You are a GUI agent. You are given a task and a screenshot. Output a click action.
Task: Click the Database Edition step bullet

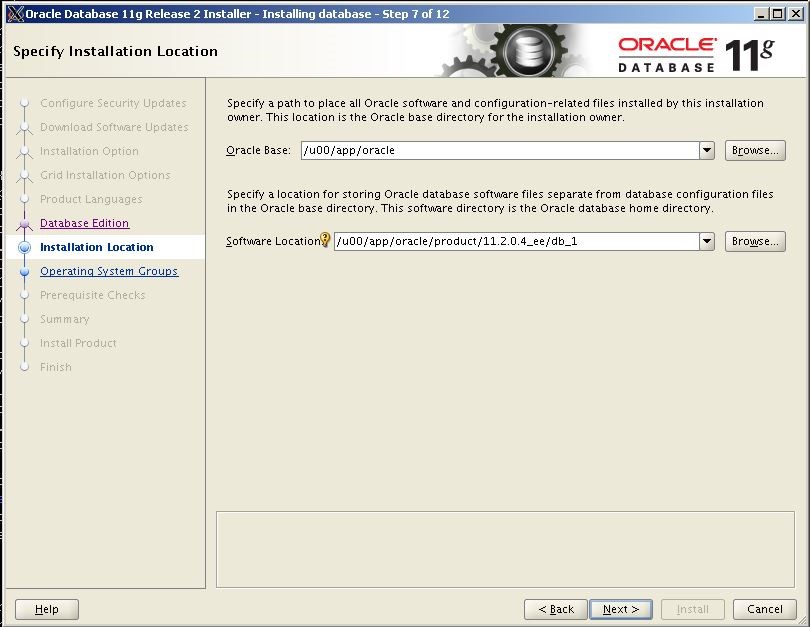point(24,224)
